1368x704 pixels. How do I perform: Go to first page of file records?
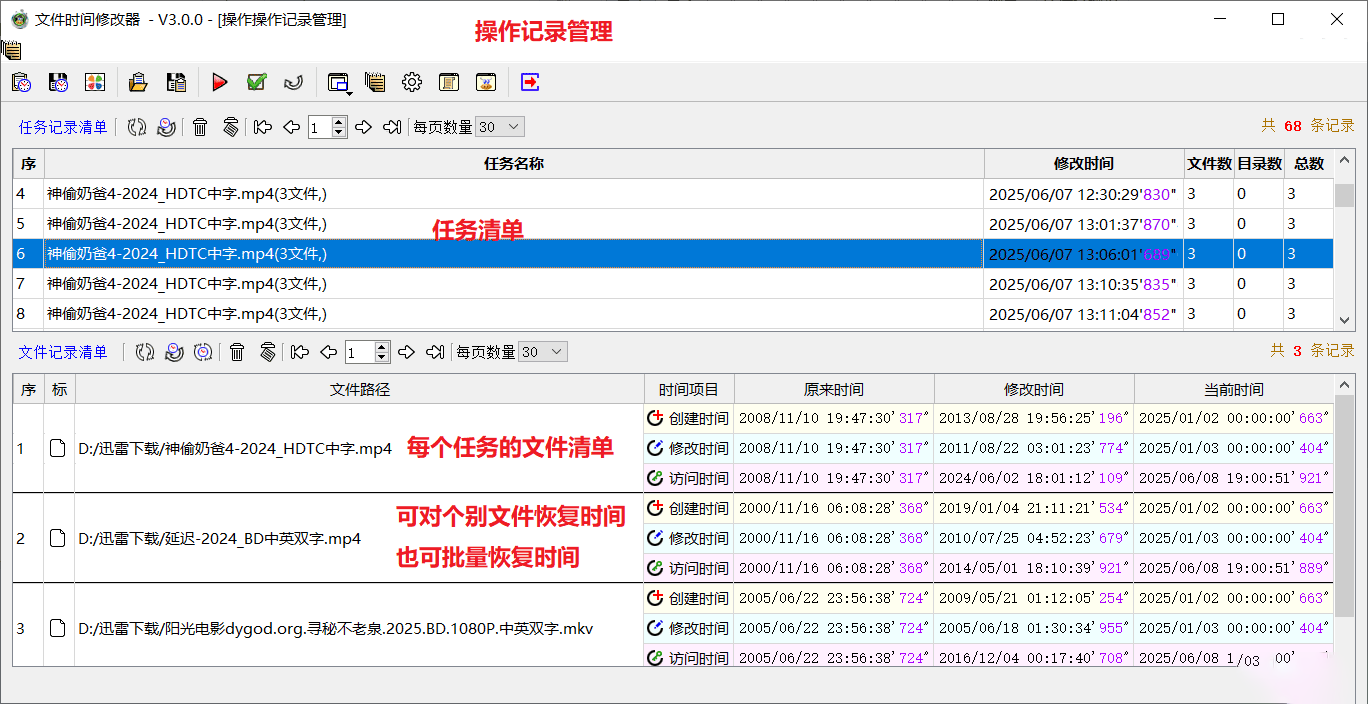tap(300, 352)
